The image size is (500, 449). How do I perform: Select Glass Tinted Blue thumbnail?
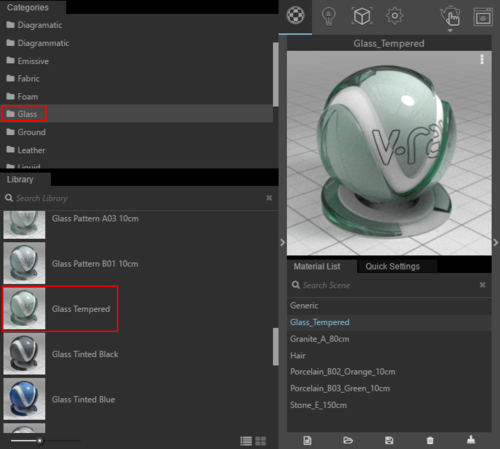point(24,399)
